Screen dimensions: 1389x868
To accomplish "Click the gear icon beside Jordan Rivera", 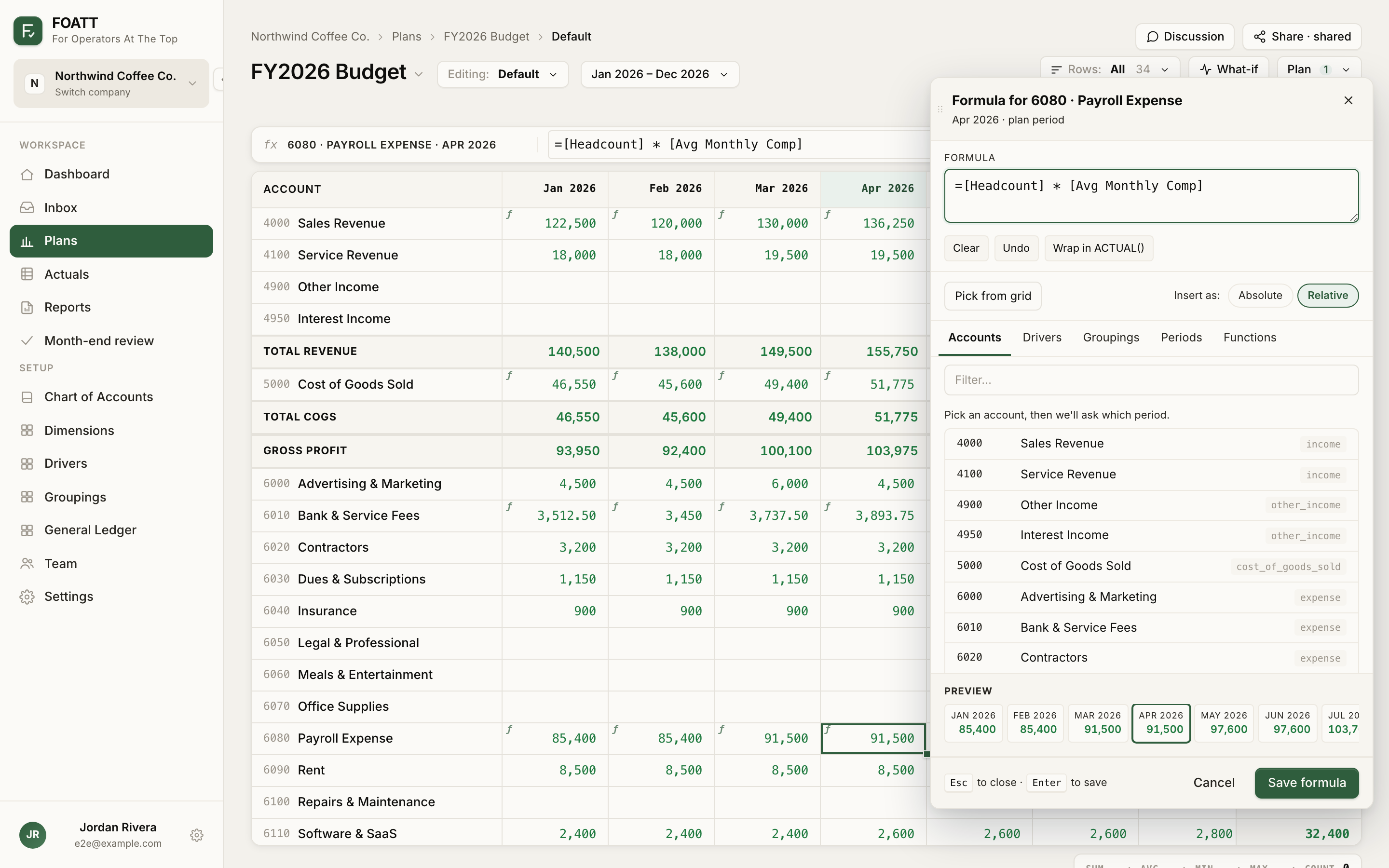I will tap(197, 835).
